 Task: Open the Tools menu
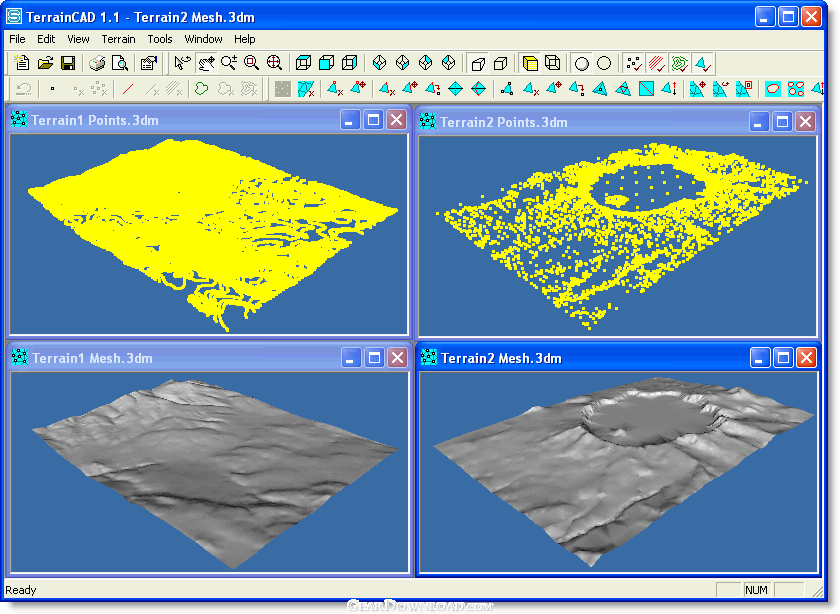160,39
